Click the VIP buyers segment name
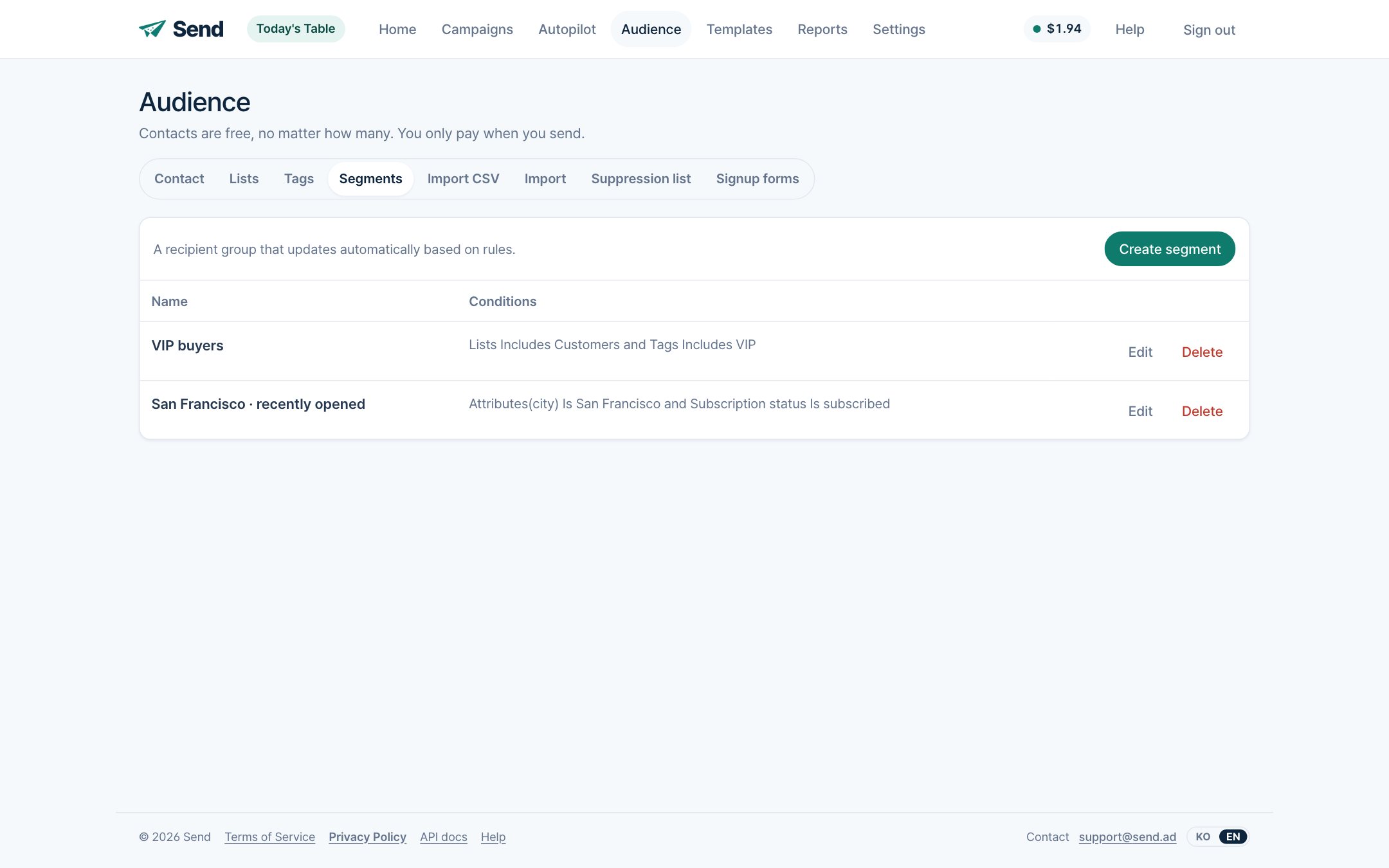The image size is (1389, 868). point(187,345)
